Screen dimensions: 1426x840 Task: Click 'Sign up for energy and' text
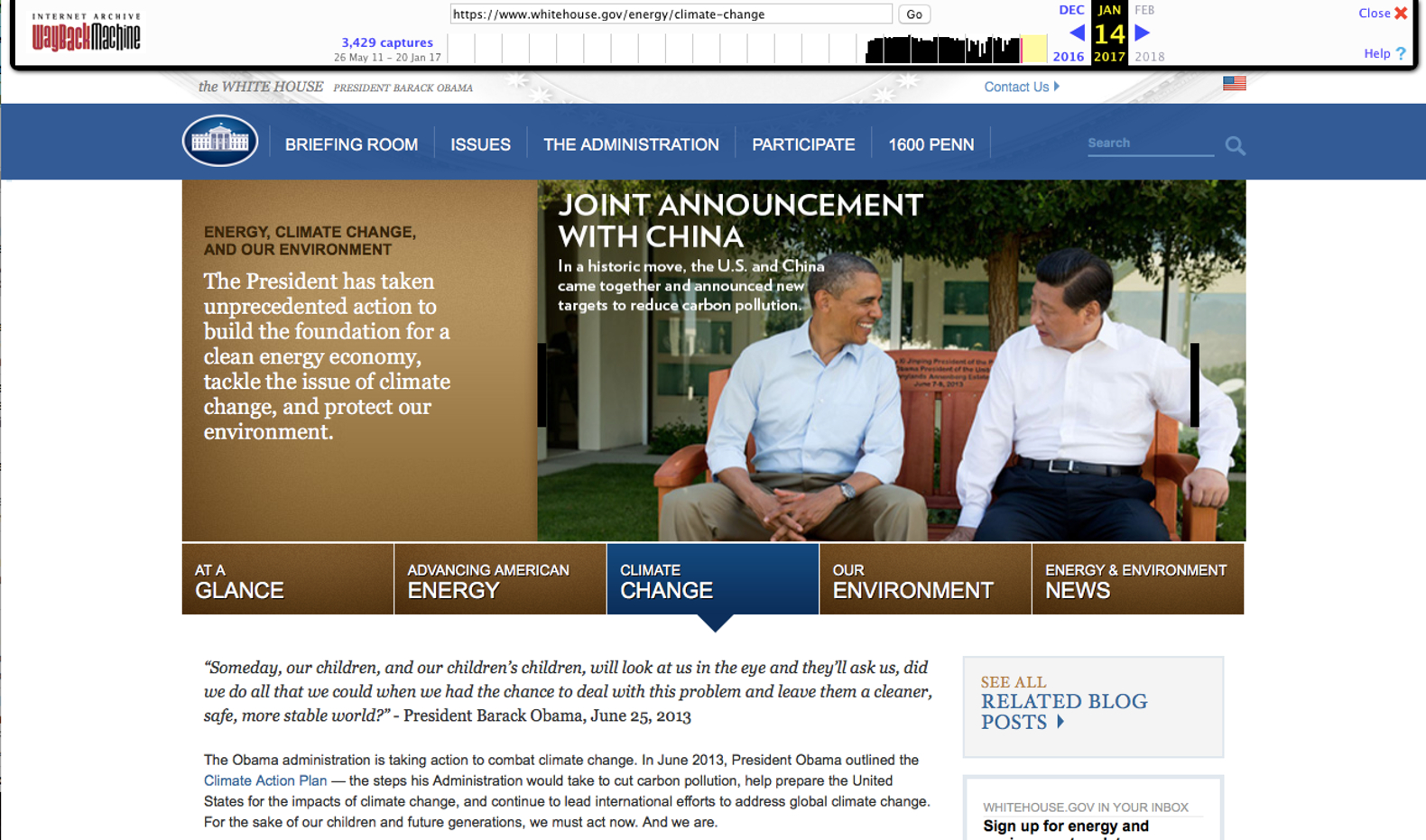pyautogui.click(x=1066, y=826)
